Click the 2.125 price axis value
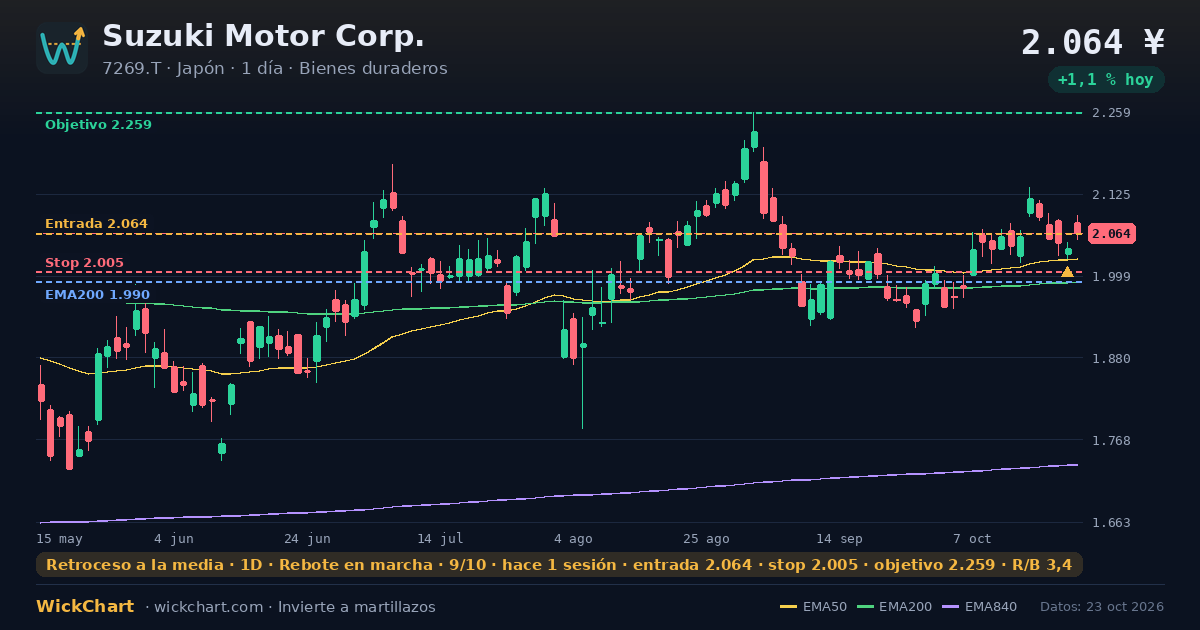This screenshot has width=1200, height=630. [x=1112, y=195]
